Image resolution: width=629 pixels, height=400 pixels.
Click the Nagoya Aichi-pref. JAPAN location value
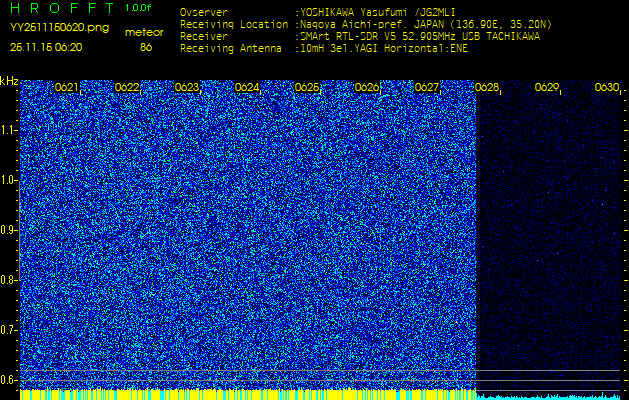click(426, 25)
